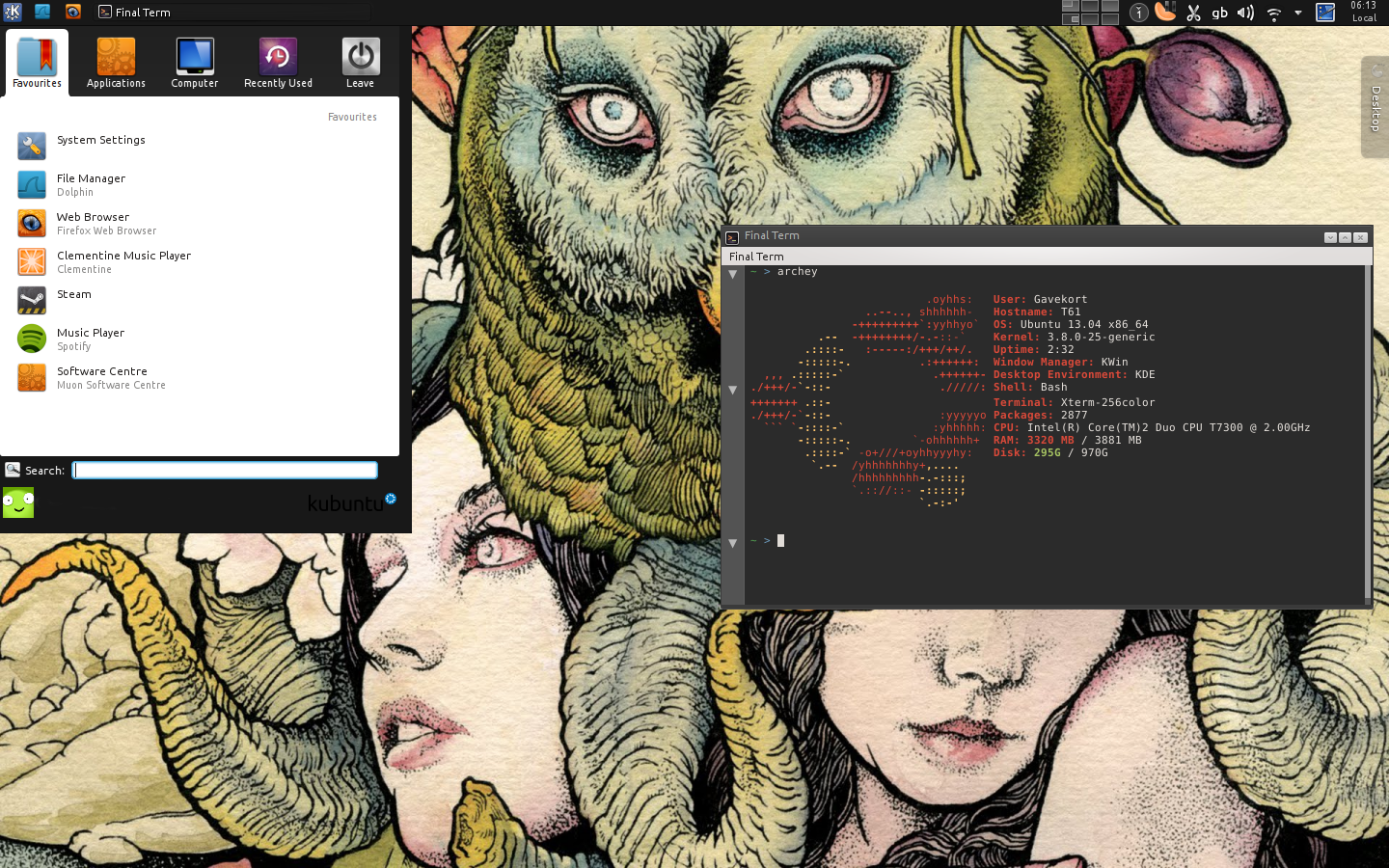Click the "archey" command text
The image size is (1389, 868).
(797, 272)
